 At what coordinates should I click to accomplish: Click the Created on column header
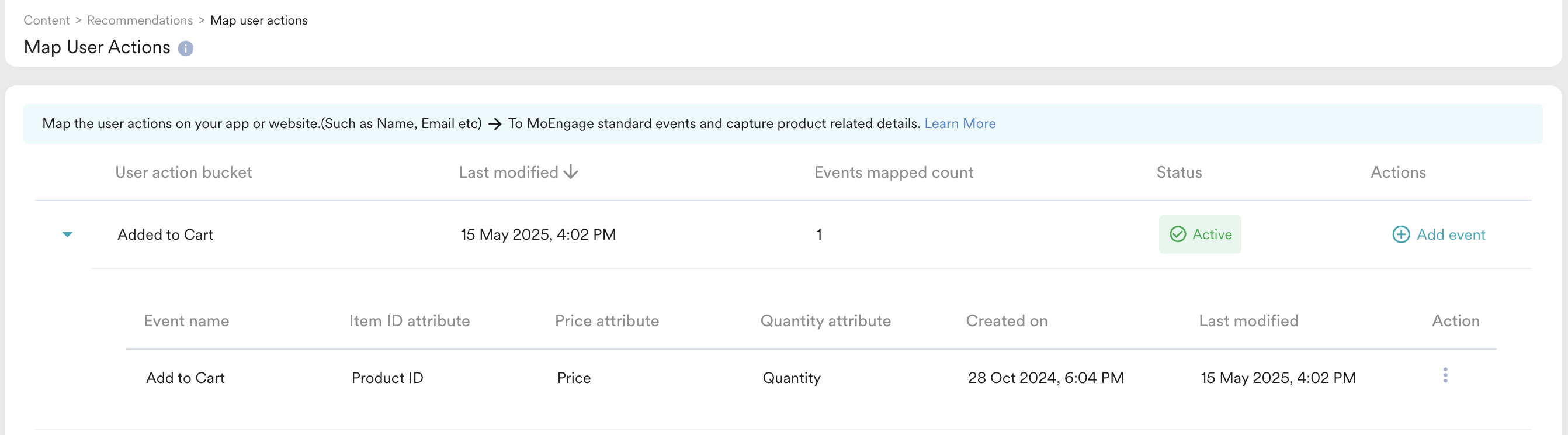(x=1006, y=321)
